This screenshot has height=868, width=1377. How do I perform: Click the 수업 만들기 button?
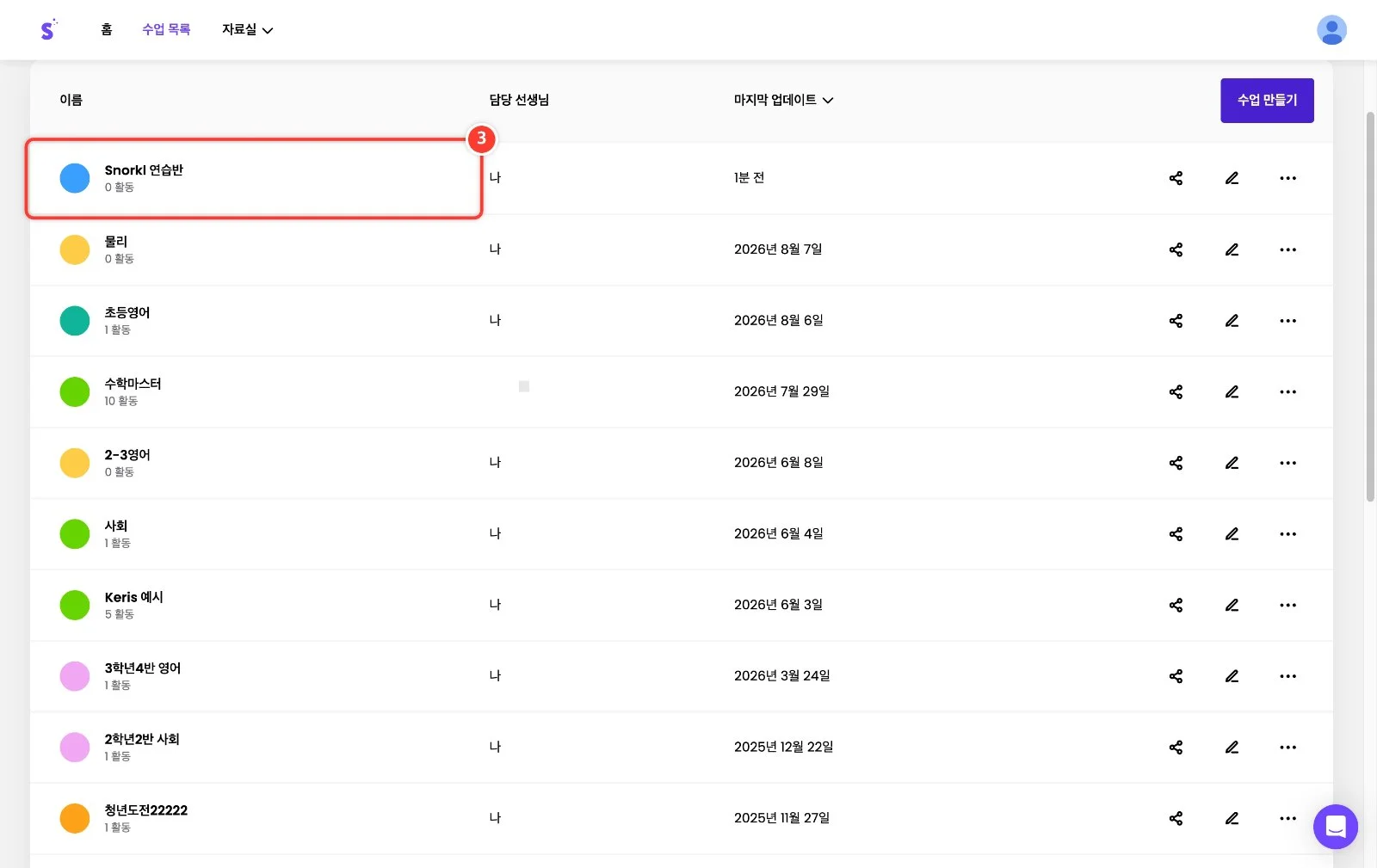coord(1267,101)
